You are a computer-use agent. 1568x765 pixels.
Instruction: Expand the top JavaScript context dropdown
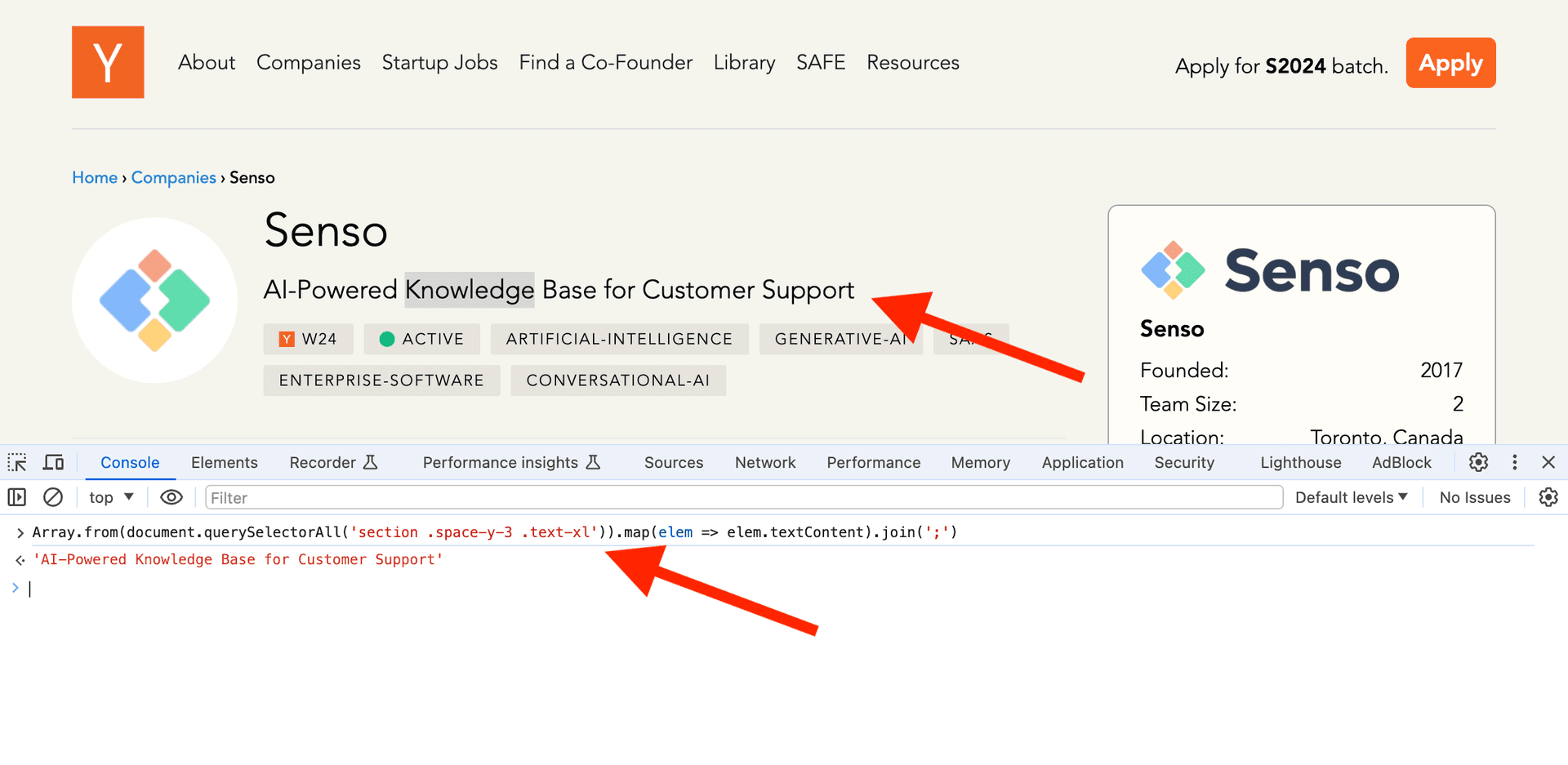(x=112, y=497)
